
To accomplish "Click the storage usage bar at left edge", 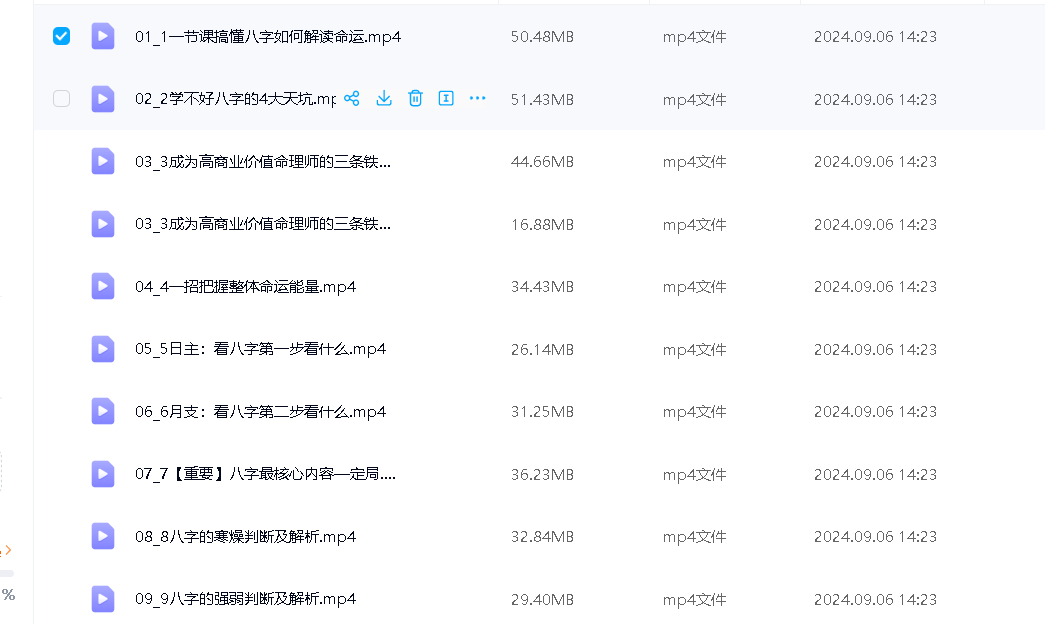I will click(6, 573).
